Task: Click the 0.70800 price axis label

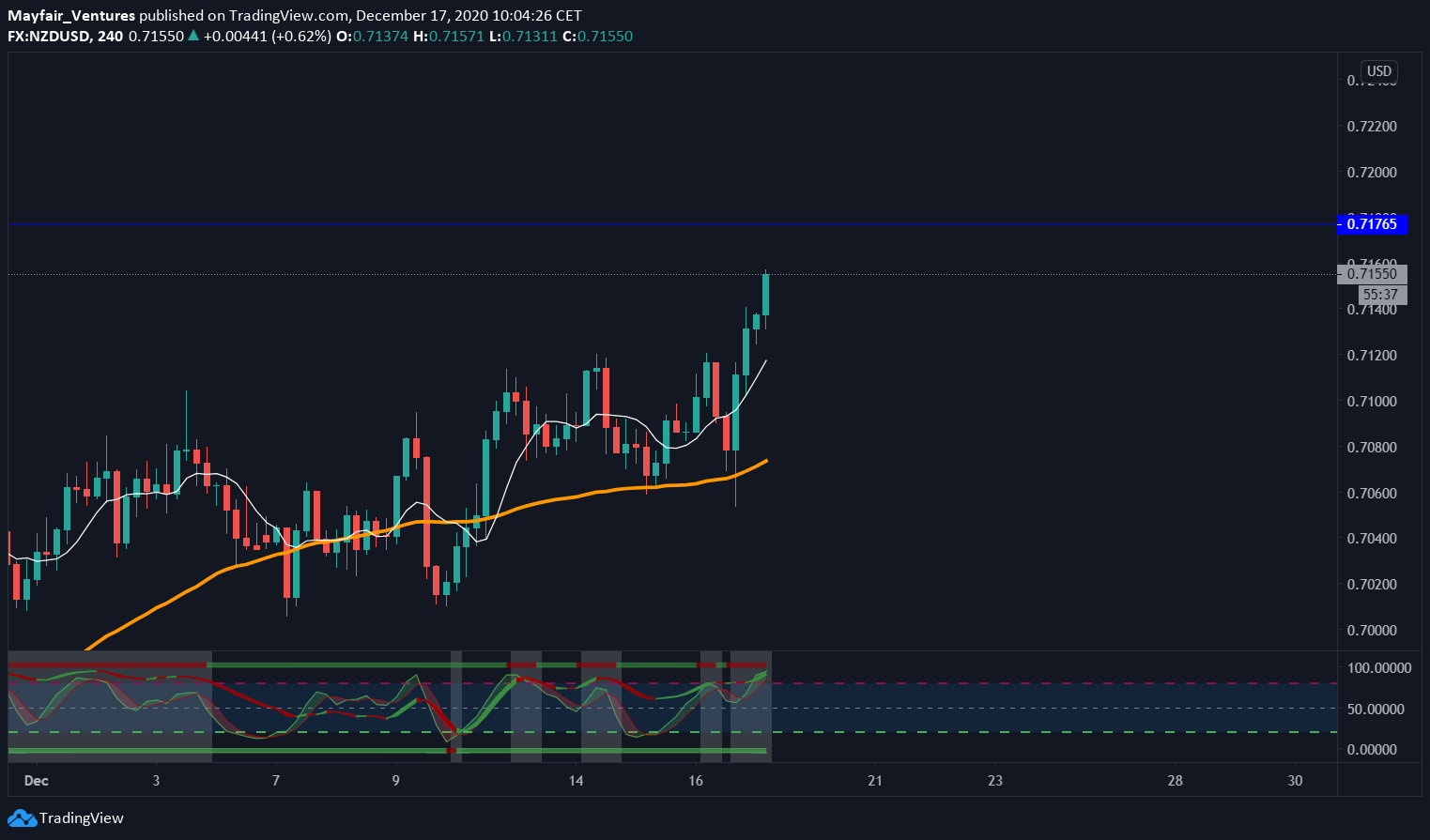Action: tap(1372, 447)
